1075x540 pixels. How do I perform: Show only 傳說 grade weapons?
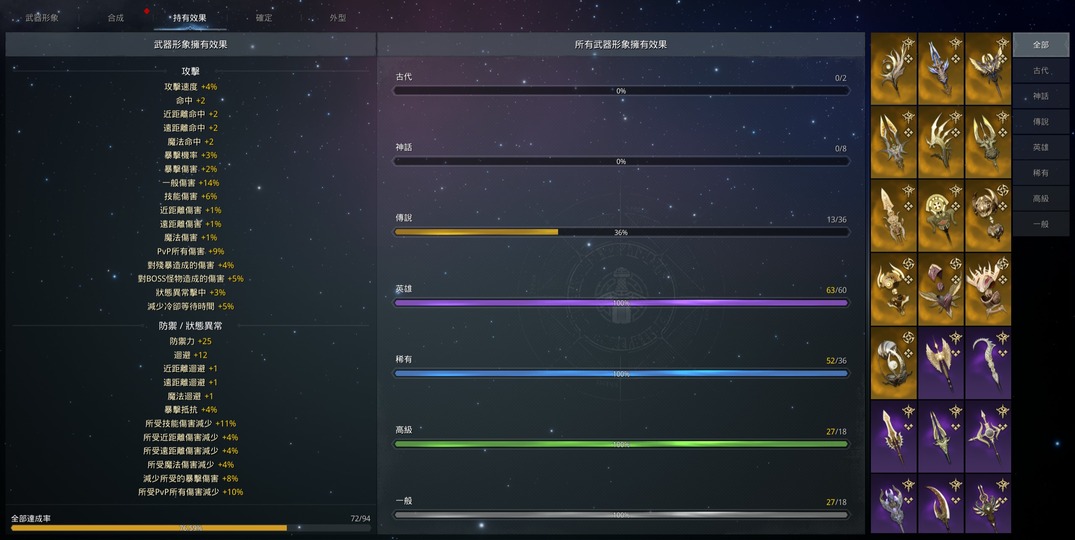[x=1041, y=121]
